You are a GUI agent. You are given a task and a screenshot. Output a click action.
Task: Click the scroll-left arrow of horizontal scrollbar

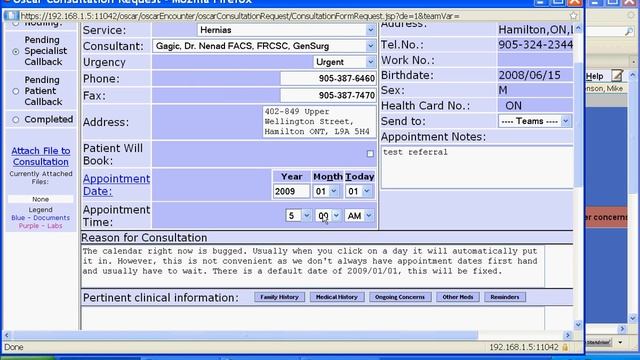pyautogui.click(x=7, y=335)
